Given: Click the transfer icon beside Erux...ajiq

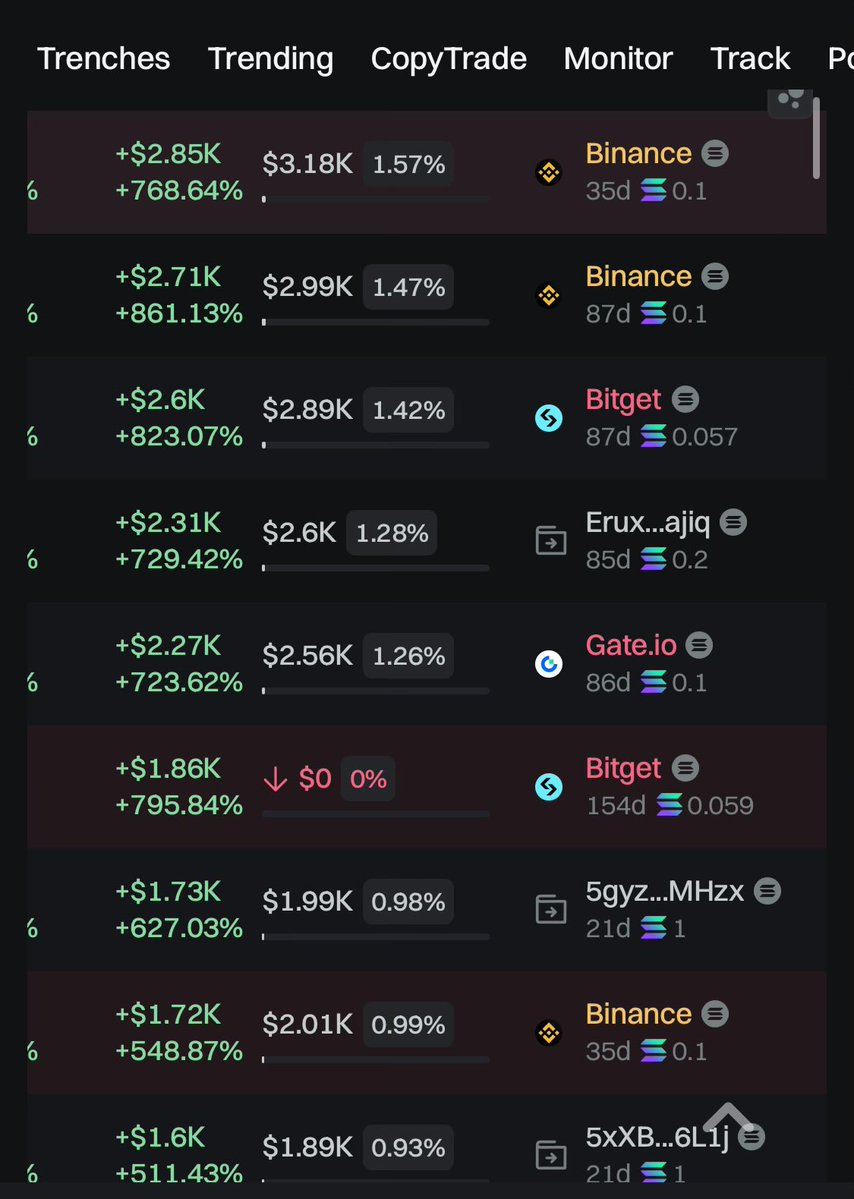Looking at the screenshot, I should [551, 542].
